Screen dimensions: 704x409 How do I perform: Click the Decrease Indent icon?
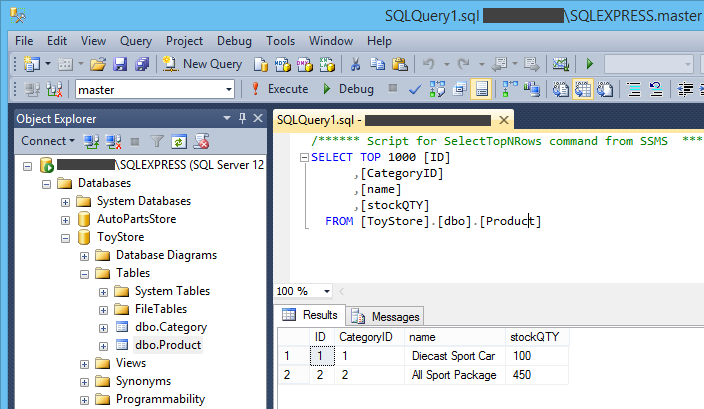click(x=685, y=89)
